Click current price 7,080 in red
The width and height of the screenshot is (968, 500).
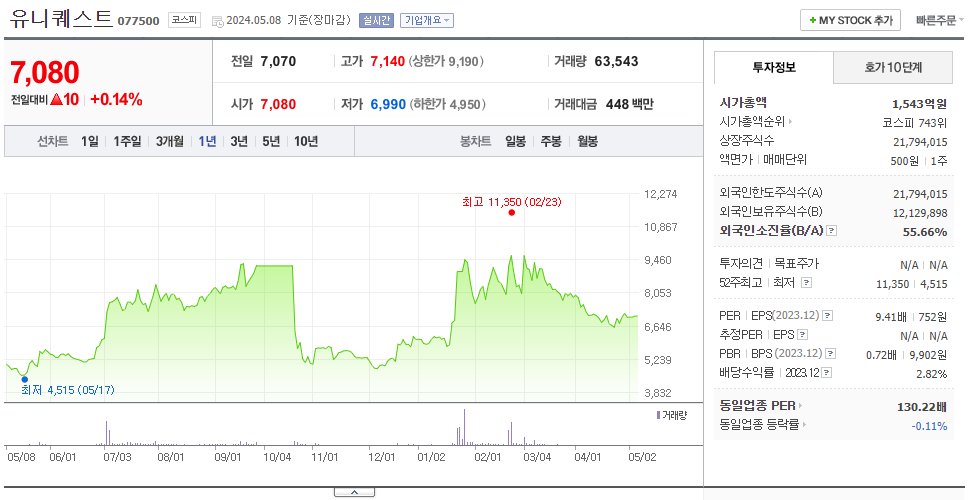click(44, 73)
